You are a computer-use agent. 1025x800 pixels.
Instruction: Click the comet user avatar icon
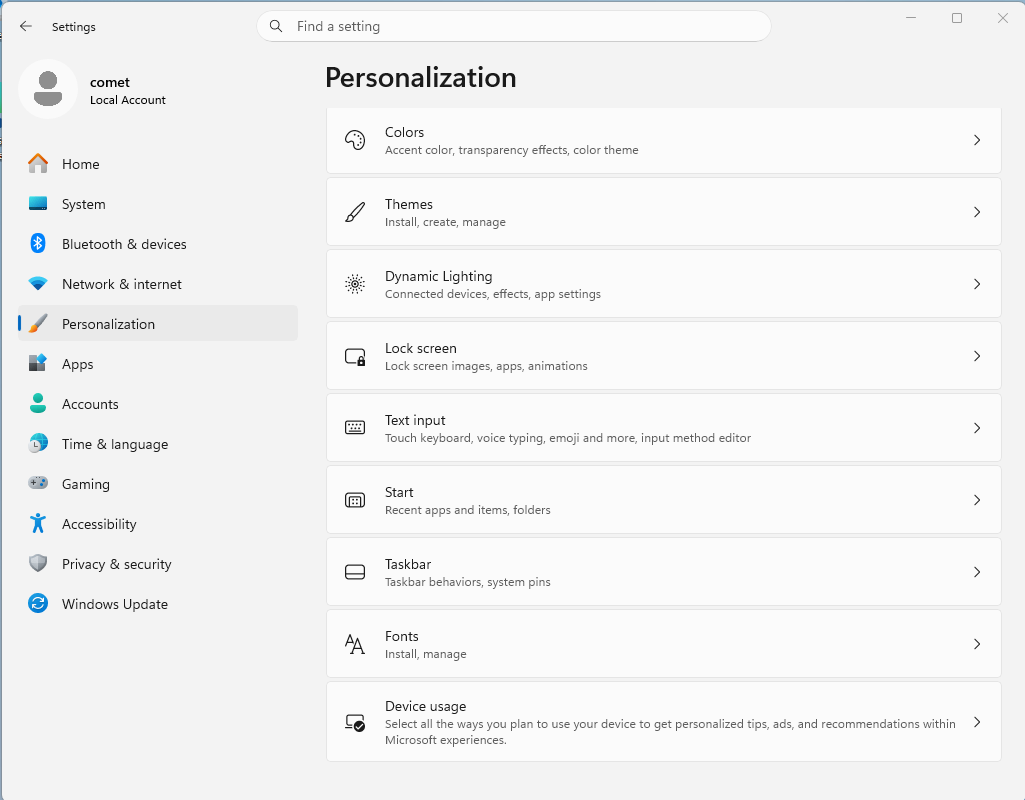coord(48,89)
